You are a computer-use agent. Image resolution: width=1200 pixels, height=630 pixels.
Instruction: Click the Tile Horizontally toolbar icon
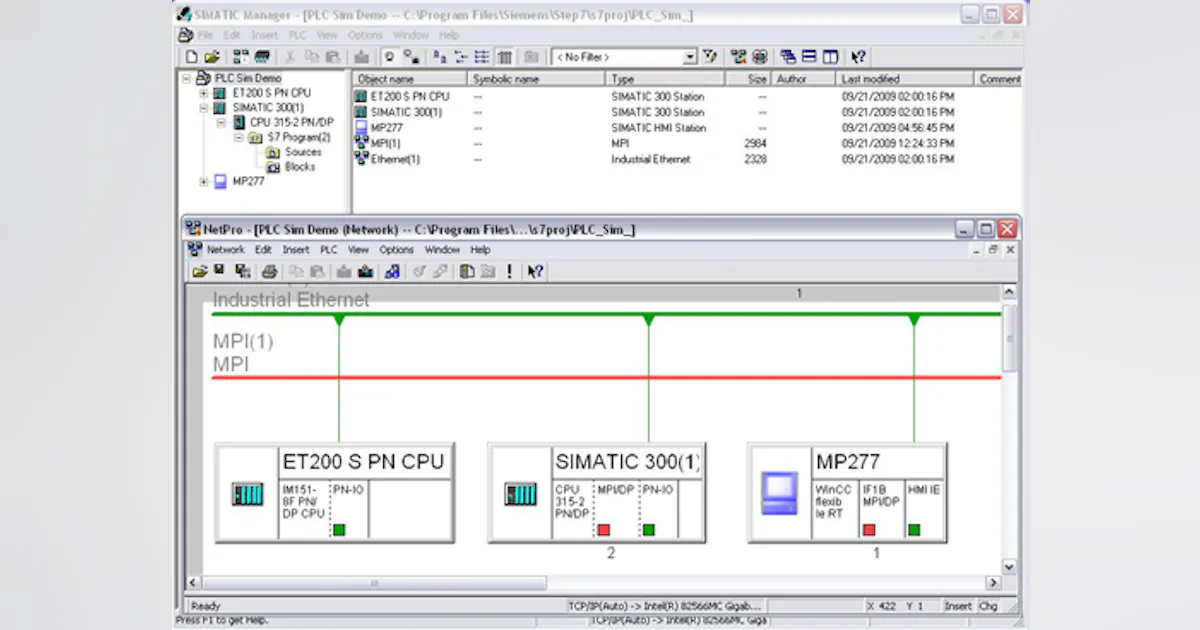[809, 57]
